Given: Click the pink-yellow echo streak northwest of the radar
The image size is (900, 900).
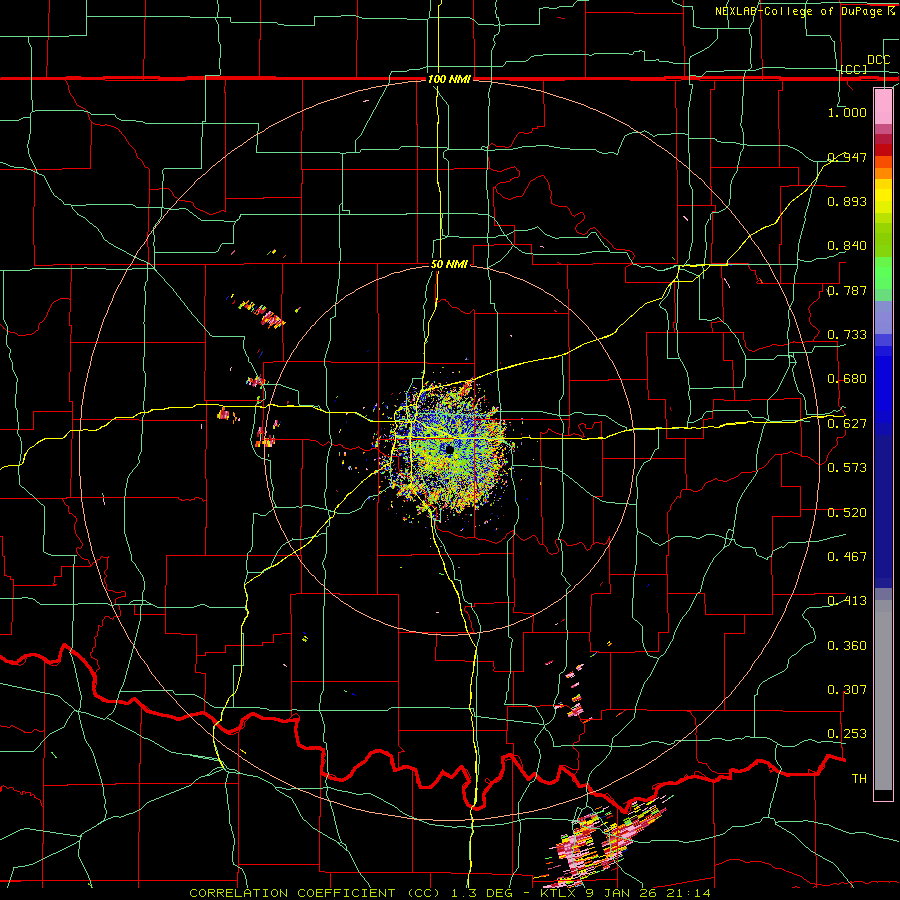Looking at the screenshot, I should pyautogui.click(x=262, y=313).
